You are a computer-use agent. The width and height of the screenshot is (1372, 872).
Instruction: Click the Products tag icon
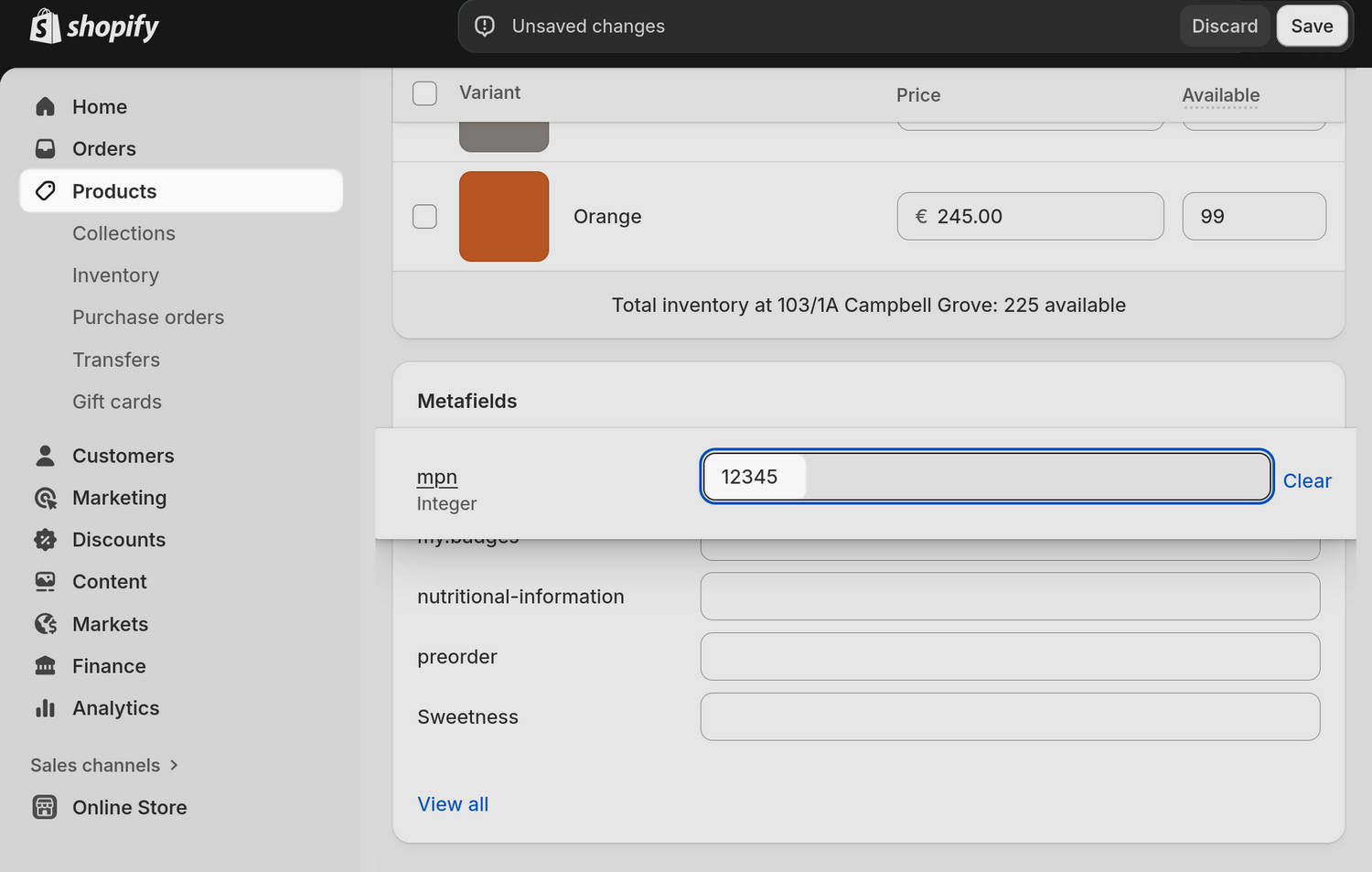click(47, 190)
